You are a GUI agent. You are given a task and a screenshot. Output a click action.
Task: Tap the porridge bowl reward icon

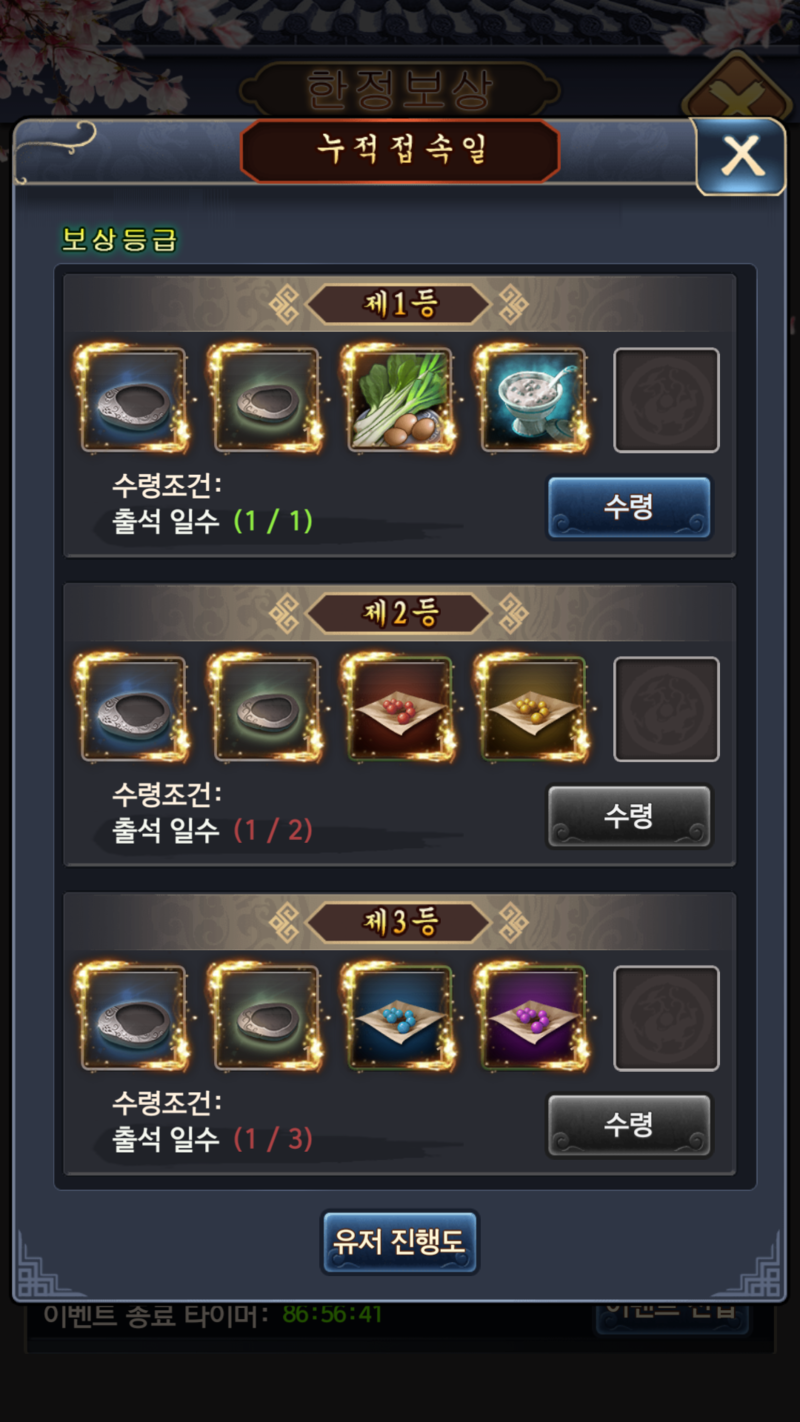coord(532,400)
